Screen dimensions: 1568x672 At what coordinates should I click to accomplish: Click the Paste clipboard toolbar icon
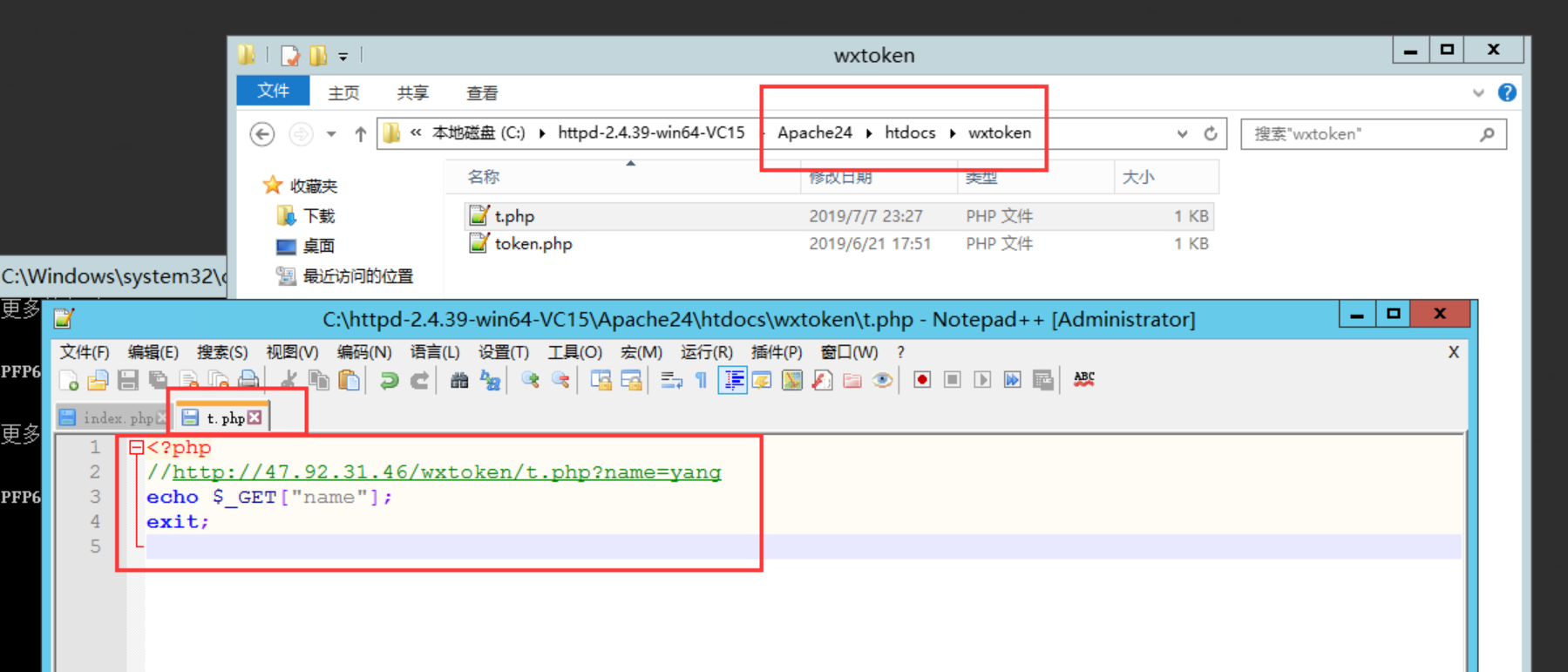(350, 380)
